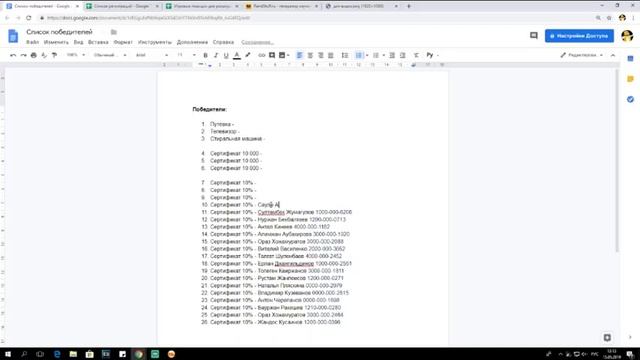Viewport: 640px width, 360px height.
Task: Open the Формат menu
Action: pyautogui.click(x=123, y=42)
